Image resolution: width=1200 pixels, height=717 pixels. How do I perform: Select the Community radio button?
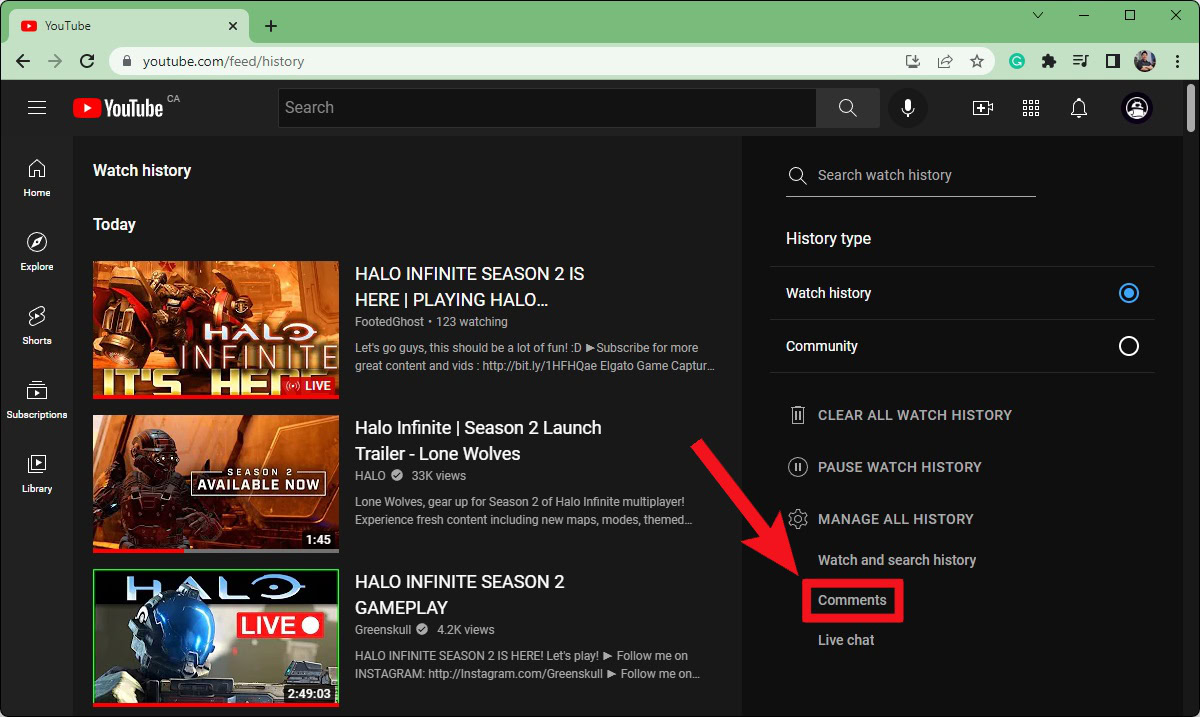1128,346
